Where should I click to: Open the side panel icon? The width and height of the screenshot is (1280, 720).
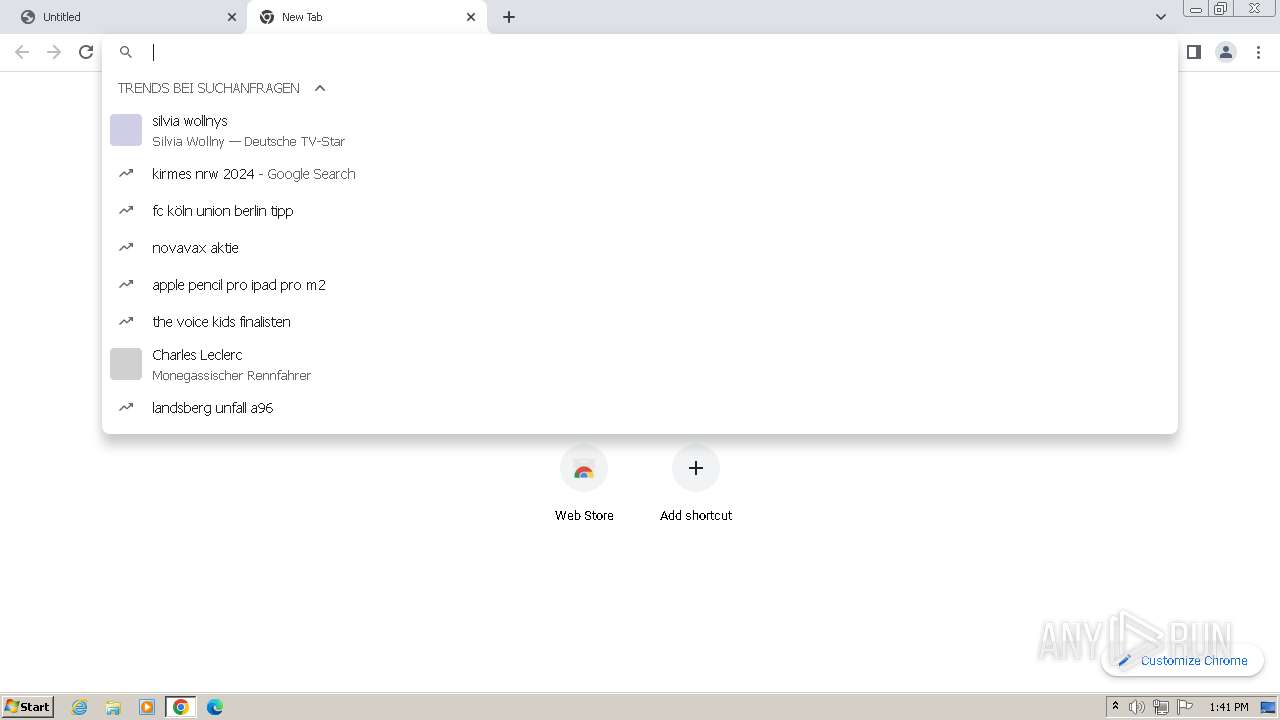(1193, 52)
